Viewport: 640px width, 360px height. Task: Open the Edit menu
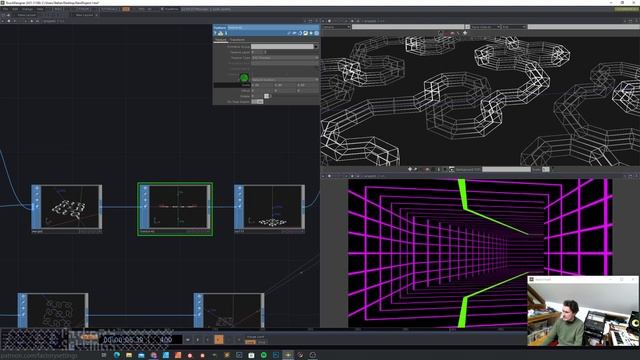[16, 9]
